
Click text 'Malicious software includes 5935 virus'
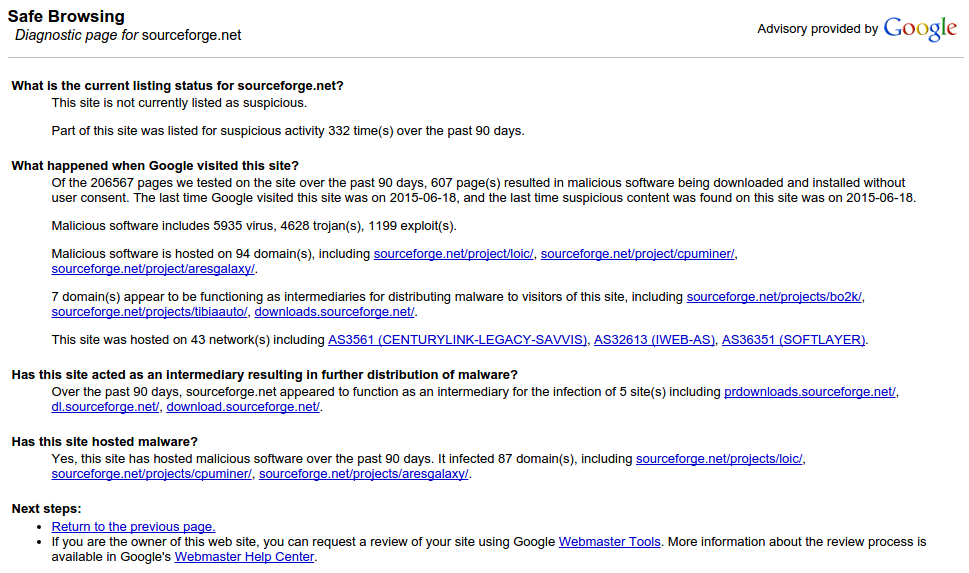pos(162,226)
